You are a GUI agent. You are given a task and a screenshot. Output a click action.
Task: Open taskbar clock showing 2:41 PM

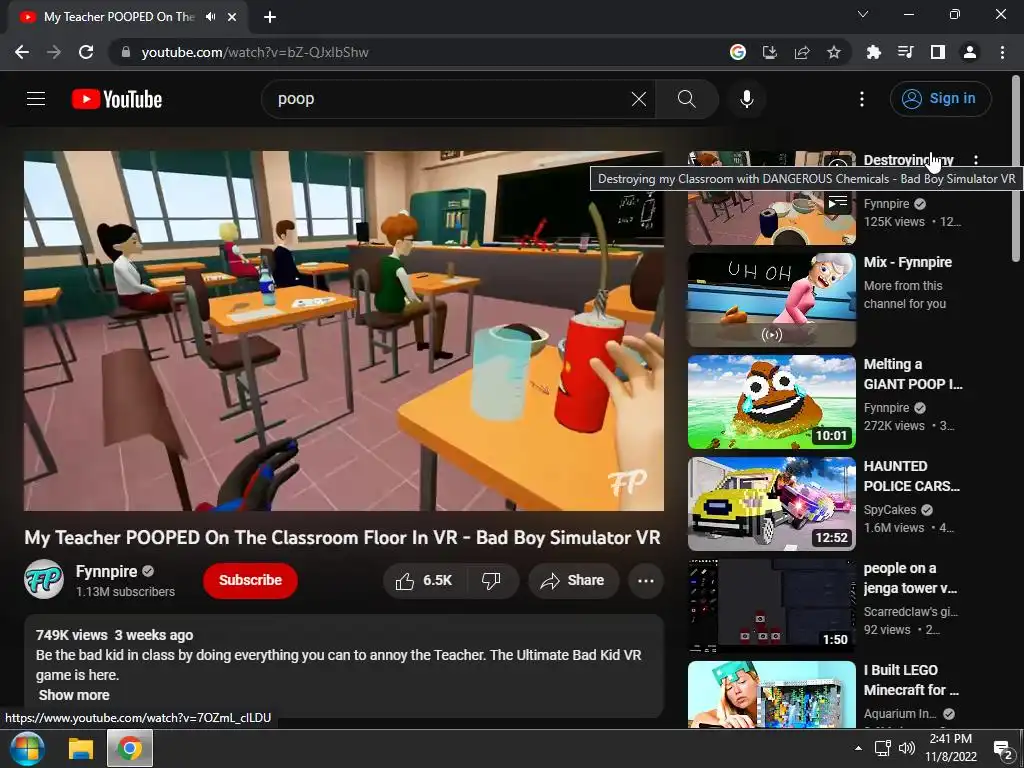click(951, 748)
